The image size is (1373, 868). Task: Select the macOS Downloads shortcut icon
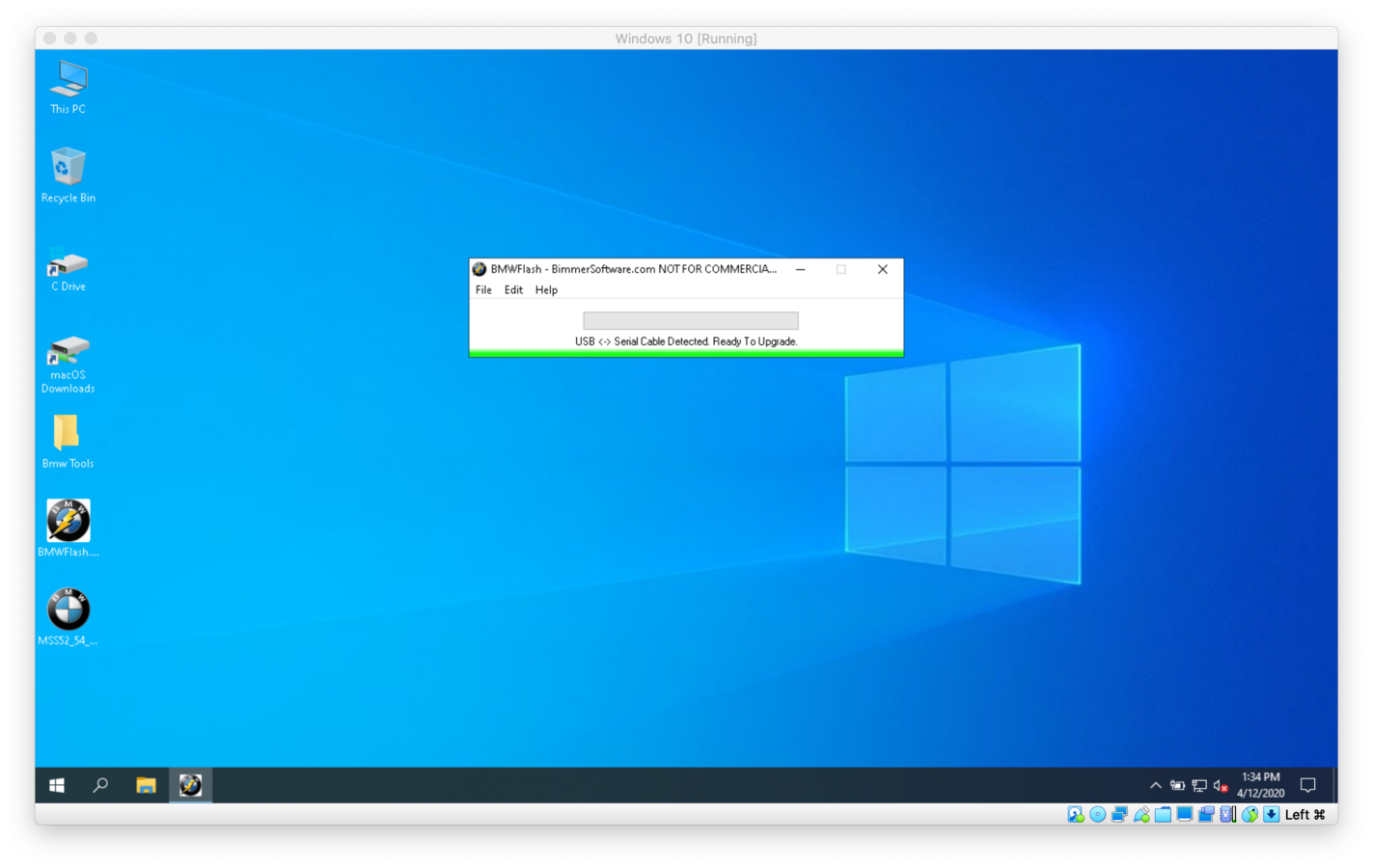68,364
